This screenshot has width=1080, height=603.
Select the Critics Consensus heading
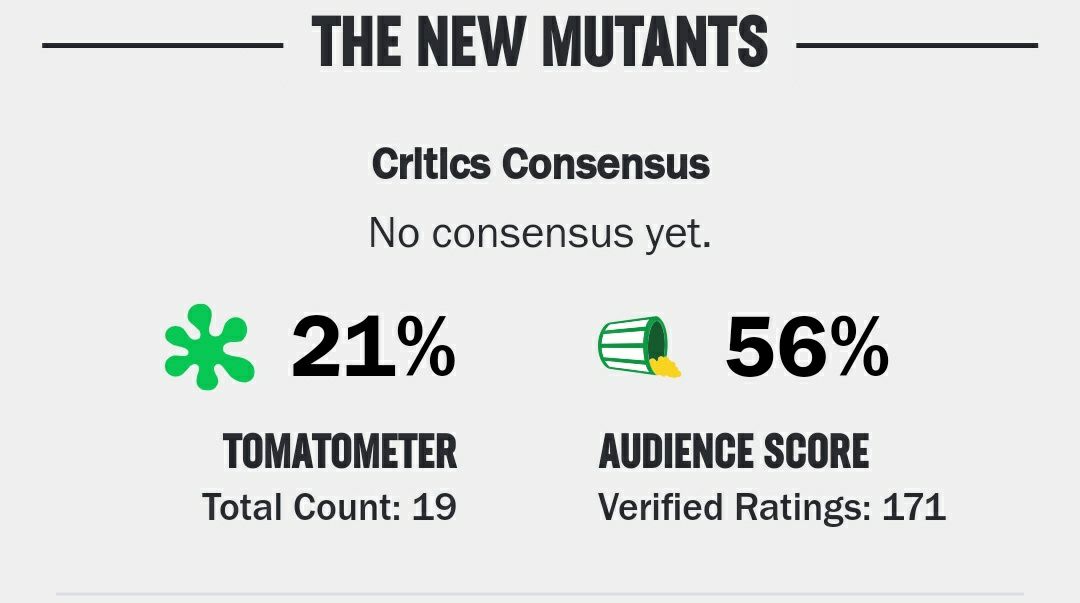540,164
